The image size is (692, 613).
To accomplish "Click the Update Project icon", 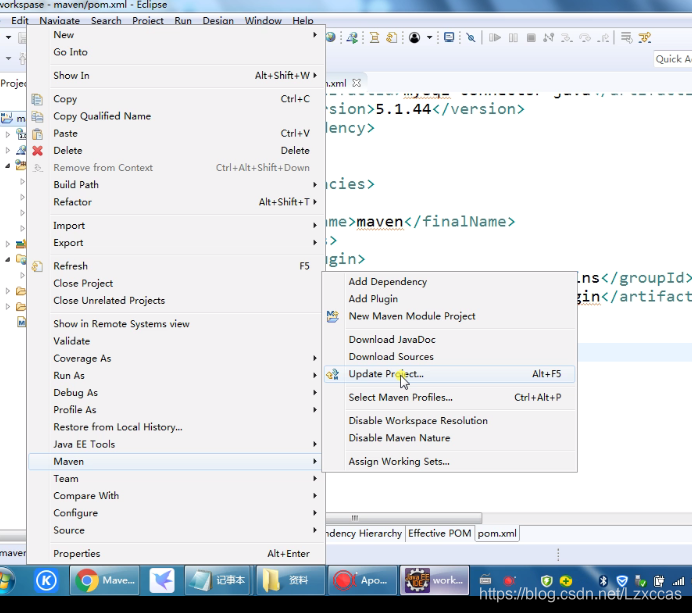I will [333, 374].
